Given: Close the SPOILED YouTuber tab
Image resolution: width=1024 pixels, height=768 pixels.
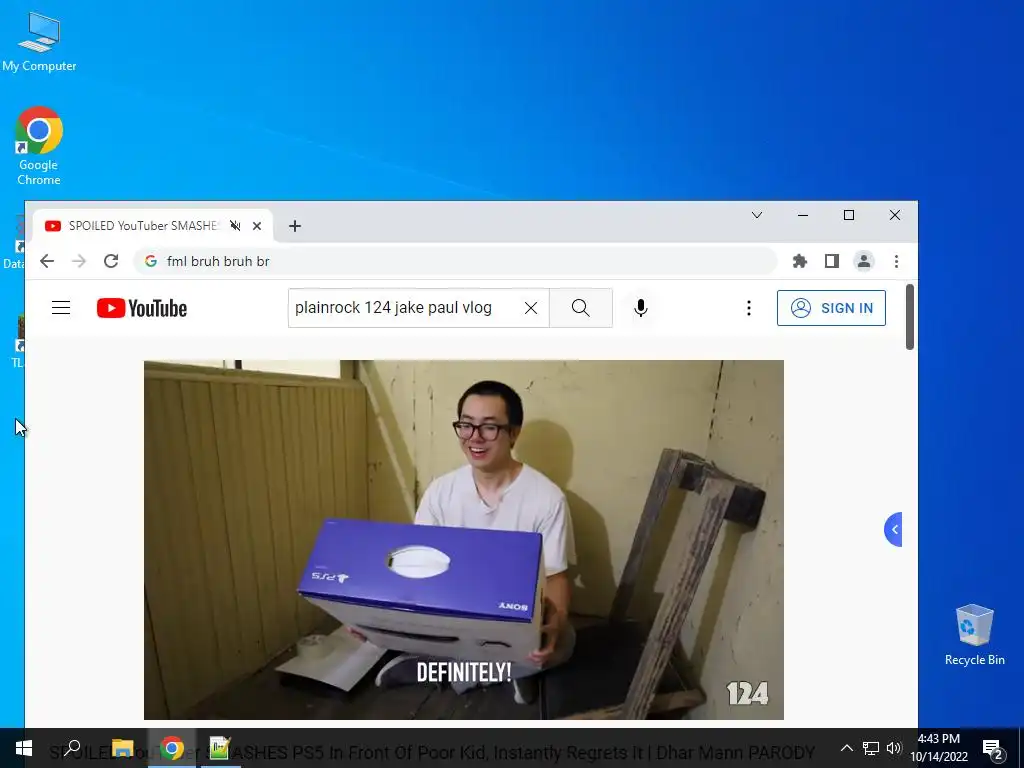Looking at the screenshot, I should click(x=257, y=225).
